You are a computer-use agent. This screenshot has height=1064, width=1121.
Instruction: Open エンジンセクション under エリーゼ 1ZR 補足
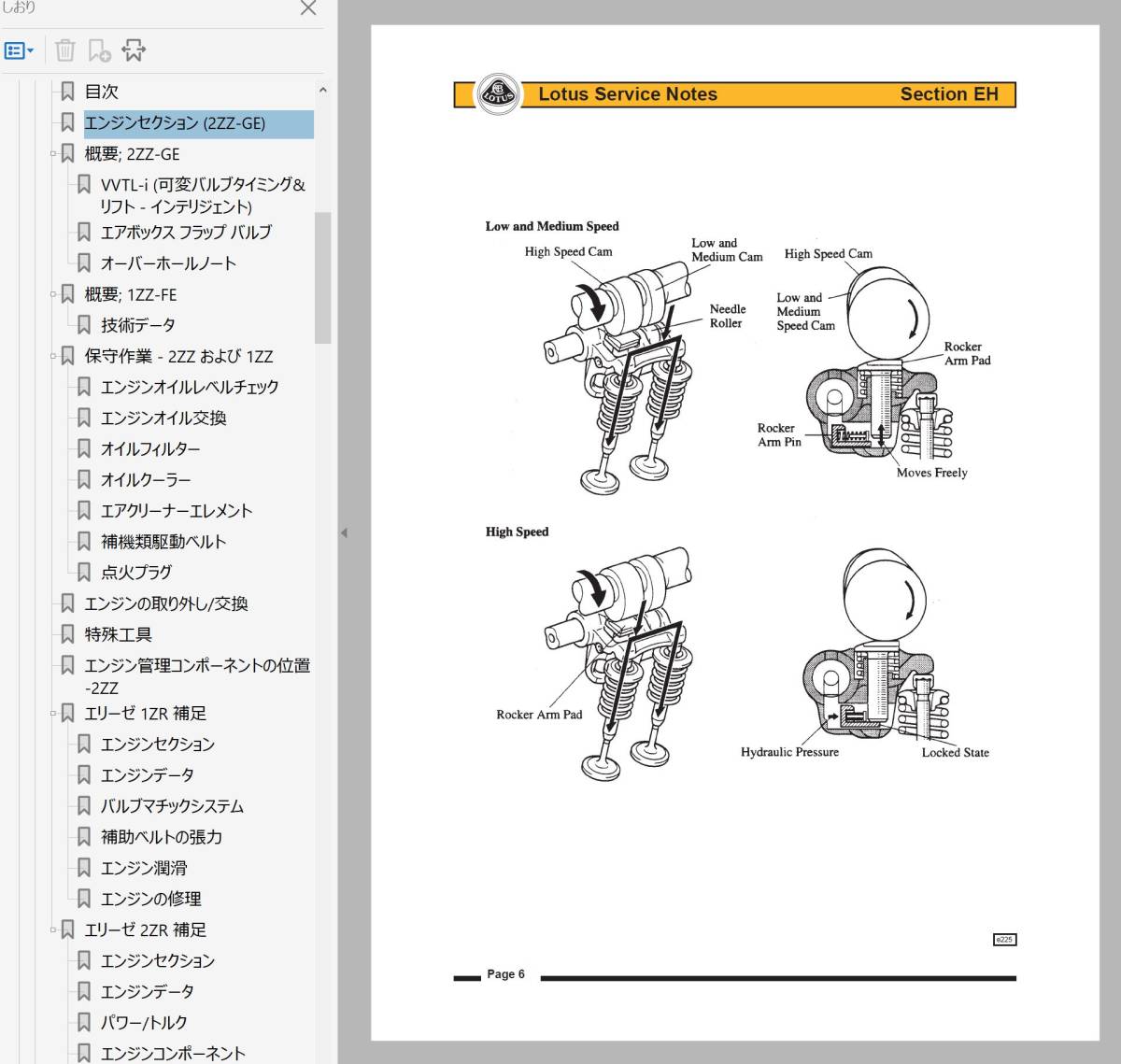click(x=158, y=745)
